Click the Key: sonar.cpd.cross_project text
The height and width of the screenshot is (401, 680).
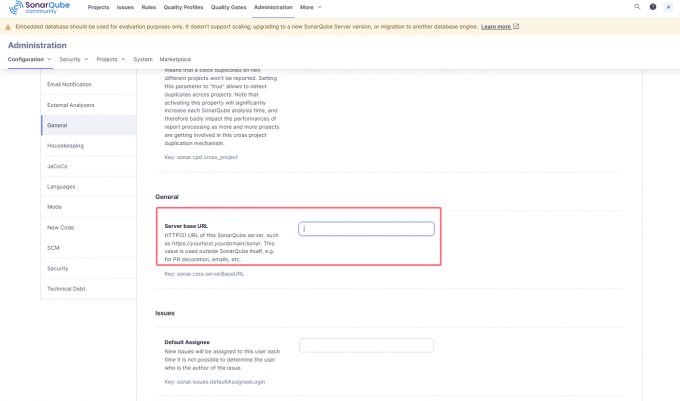pos(201,157)
